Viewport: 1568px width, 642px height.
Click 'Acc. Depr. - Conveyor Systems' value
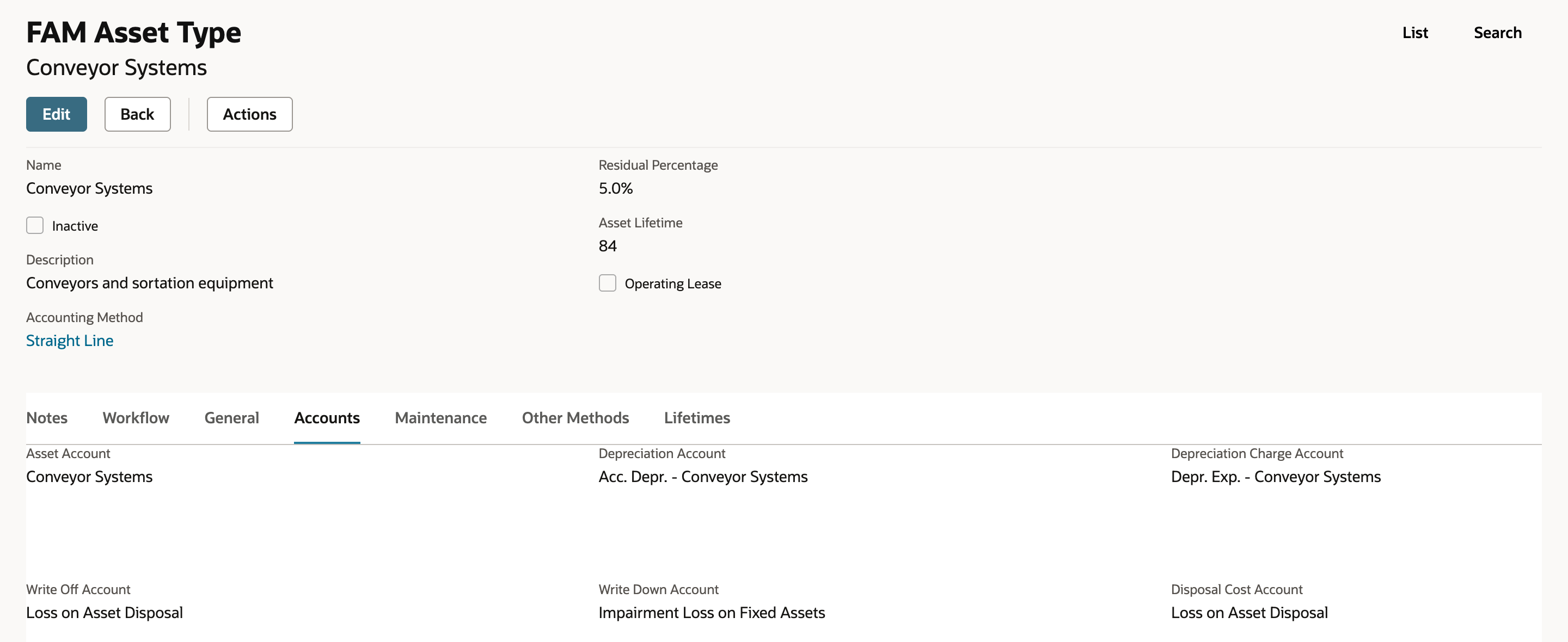click(x=703, y=477)
